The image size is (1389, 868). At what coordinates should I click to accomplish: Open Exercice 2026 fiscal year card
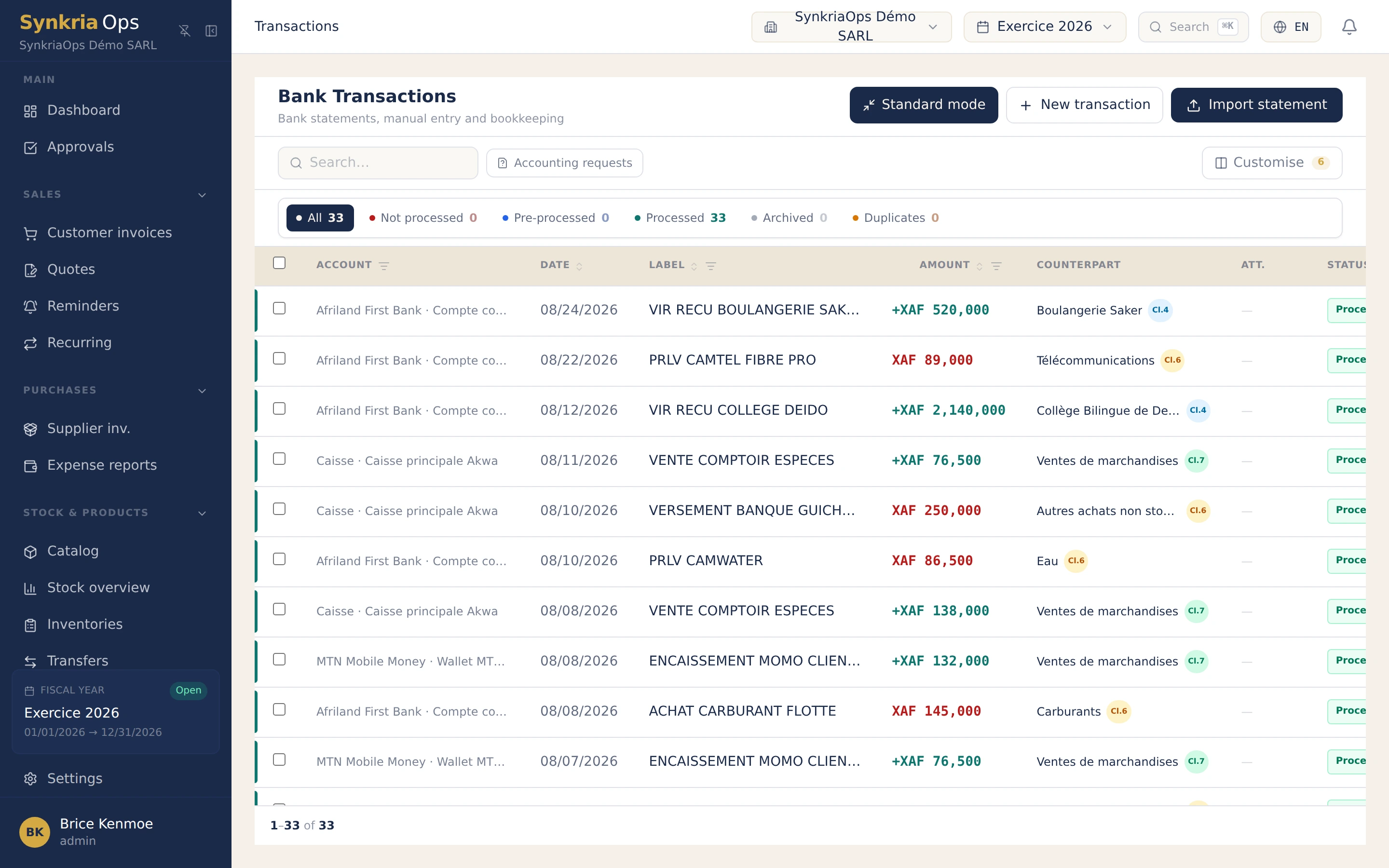115,712
